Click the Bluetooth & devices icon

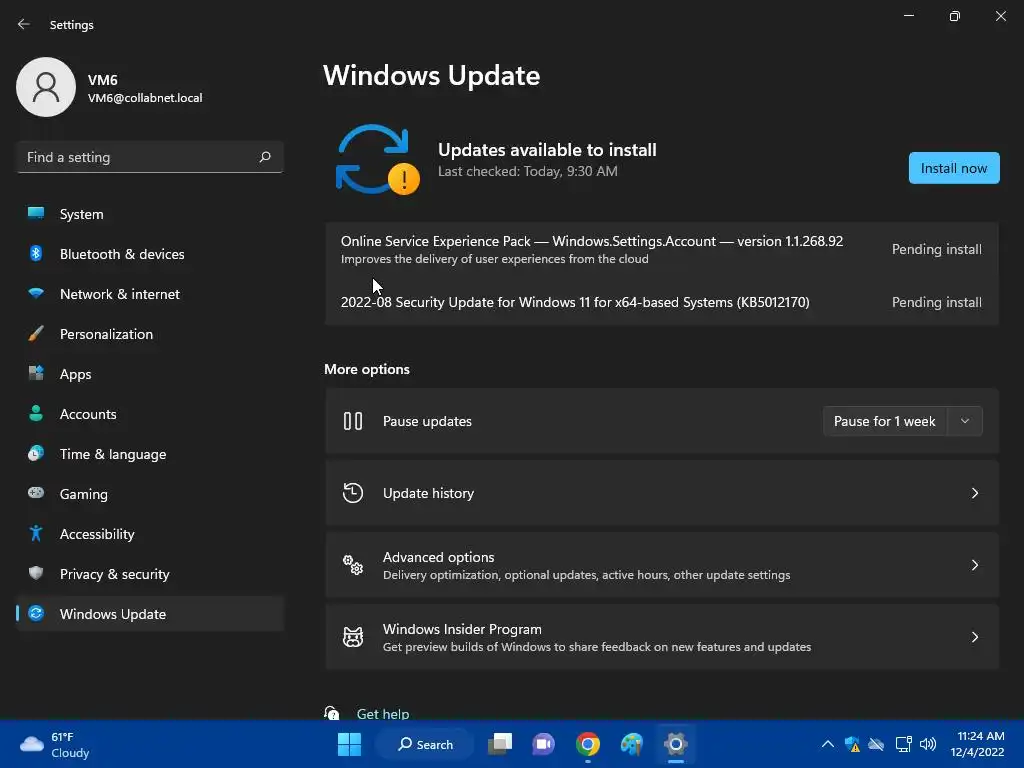pyautogui.click(x=36, y=253)
